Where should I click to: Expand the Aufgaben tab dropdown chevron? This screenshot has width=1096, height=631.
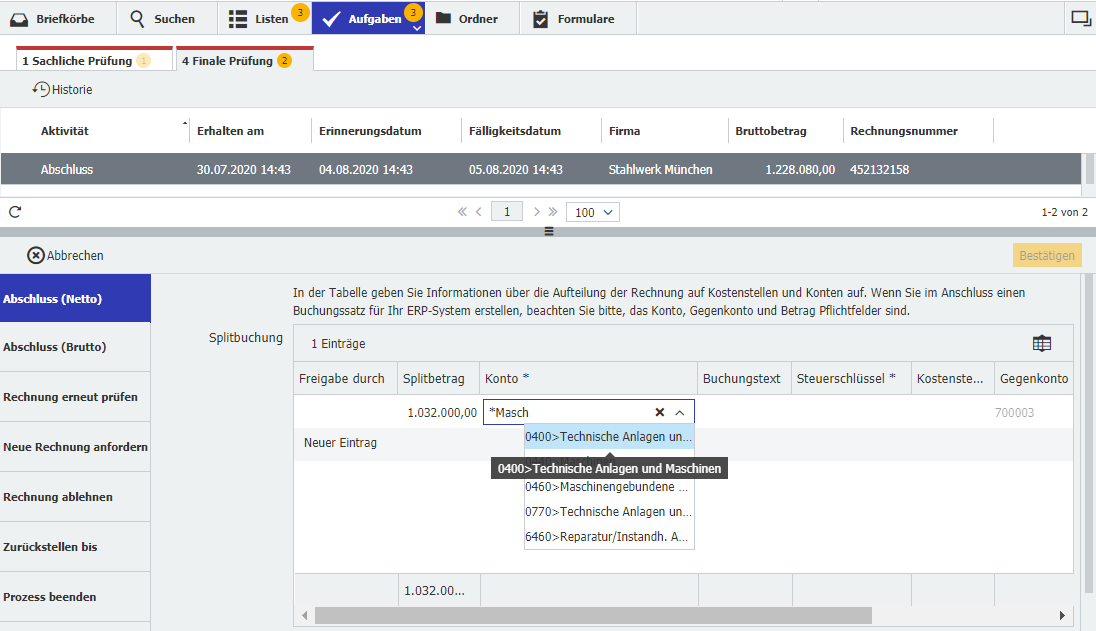(416, 28)
